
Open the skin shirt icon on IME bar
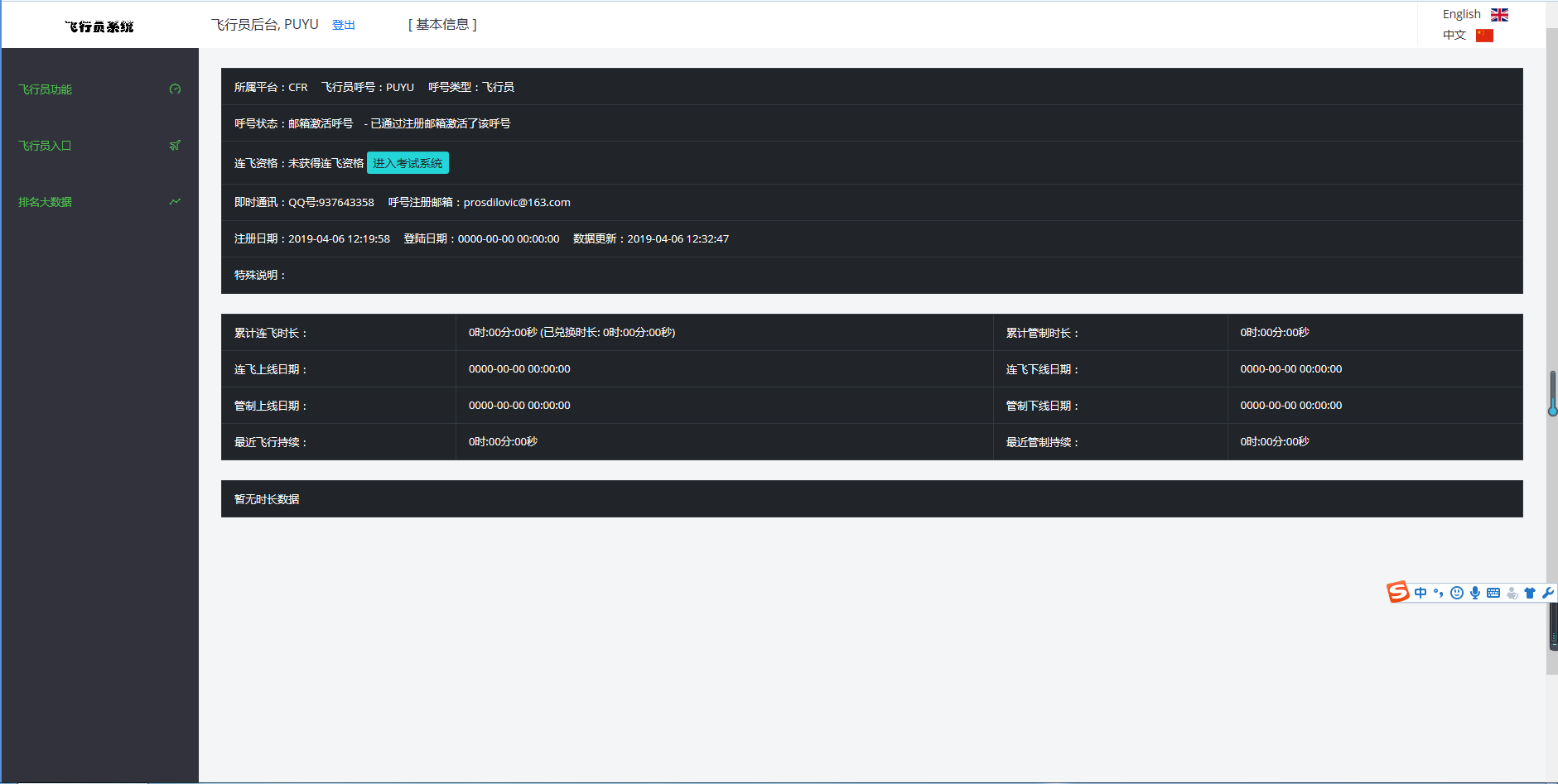(1530, 593)
